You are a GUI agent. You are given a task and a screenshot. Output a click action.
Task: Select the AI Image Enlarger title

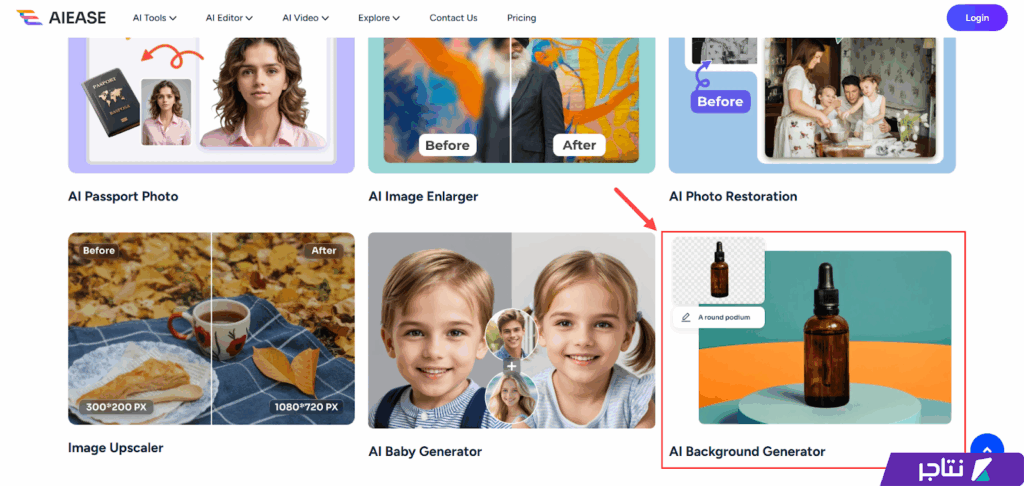[423, 196]
